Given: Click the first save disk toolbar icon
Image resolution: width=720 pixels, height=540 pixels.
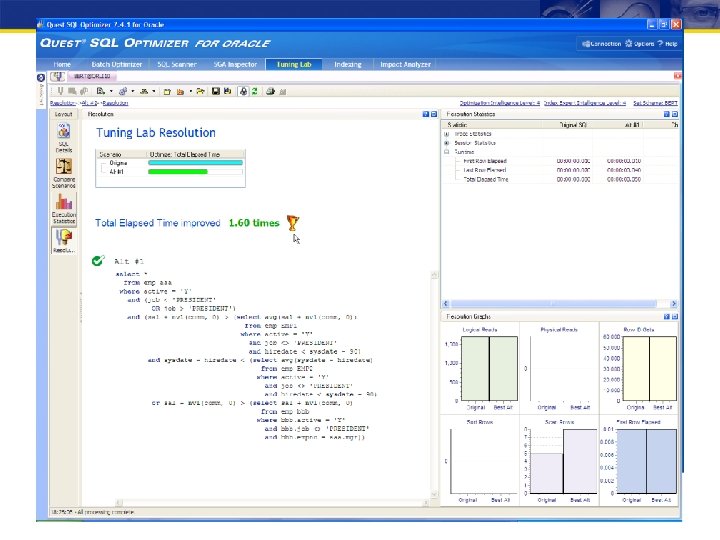Looking at the screenshot, I should tap(215, 91).
